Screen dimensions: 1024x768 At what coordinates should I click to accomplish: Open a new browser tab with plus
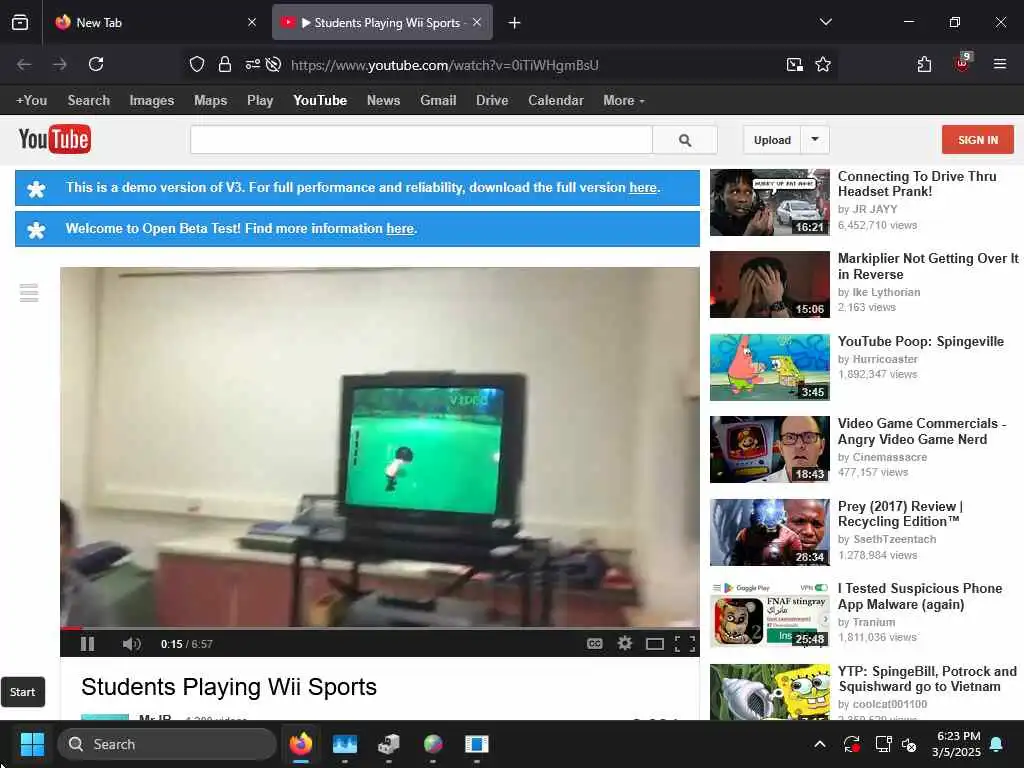click(515, 23)
